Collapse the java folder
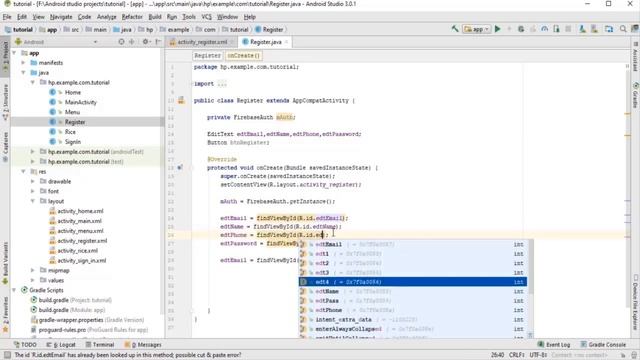The height and width of the screenshot is (360, 640). coord(23,73)
